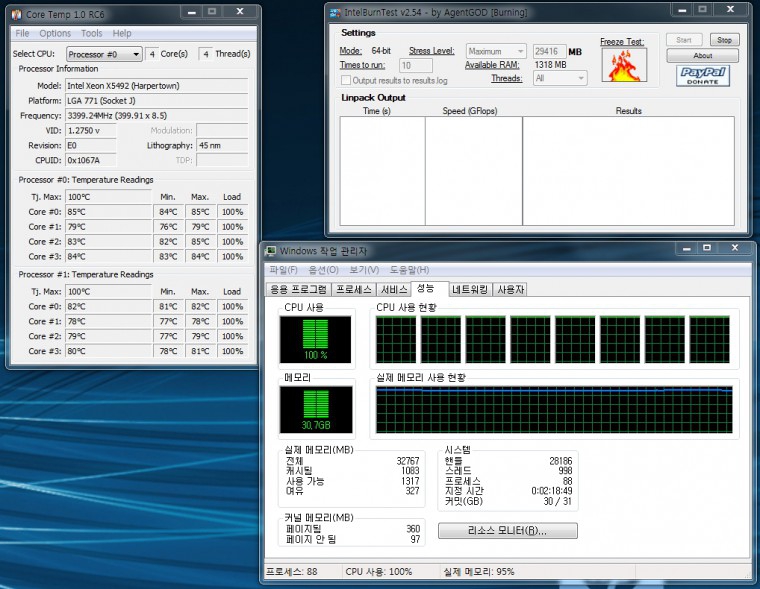Open the Select CPU Processor #0 dropdown
The height and width of the screenshot is (589, 760).
coord(104,54)
